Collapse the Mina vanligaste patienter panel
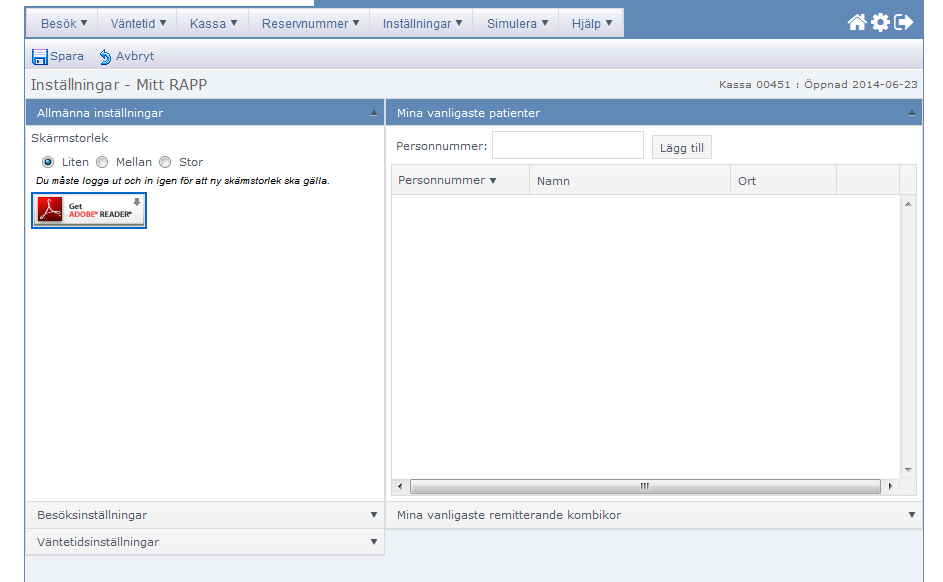Viewport: 943px width, 582px height. [912, 113]
